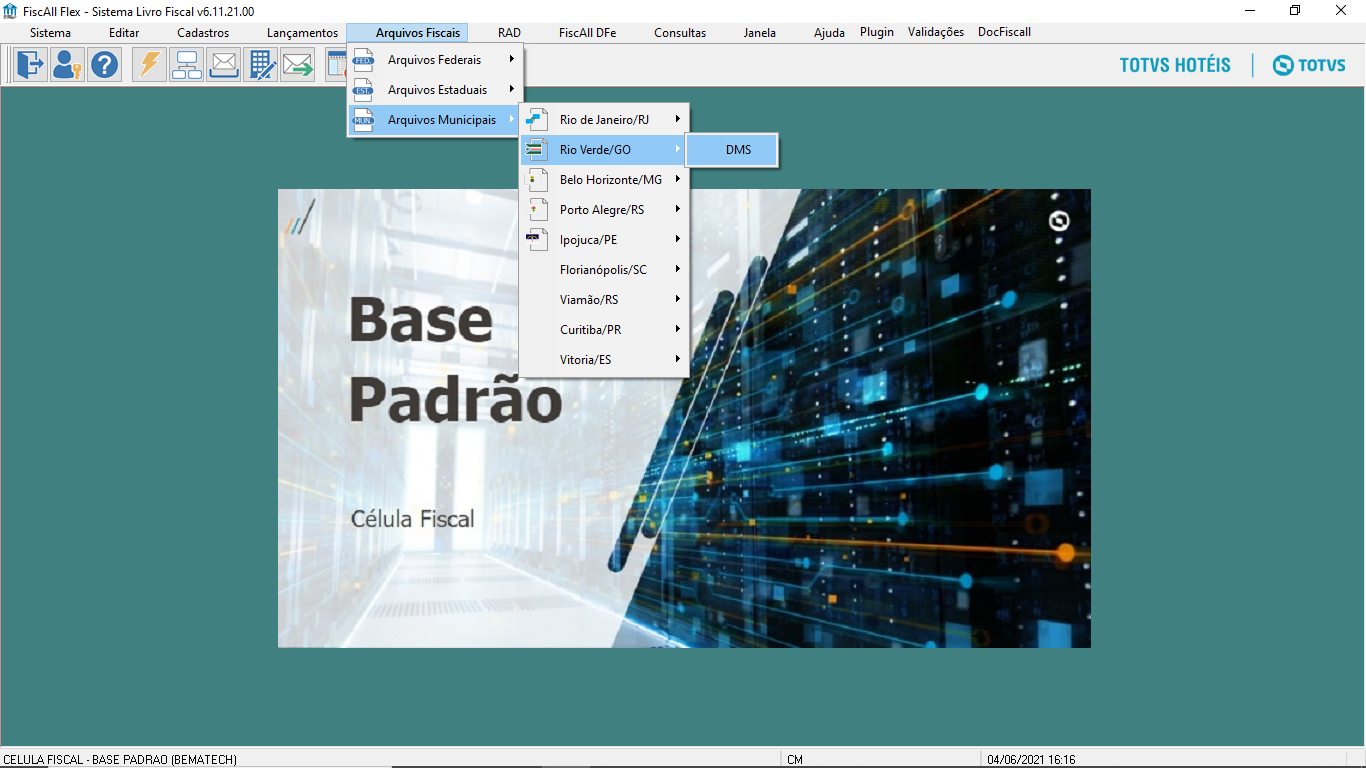This screenshot has height=768, width=1366.
Task: Expand the Arquivos Federais submenu
Action: coord(434,60)
